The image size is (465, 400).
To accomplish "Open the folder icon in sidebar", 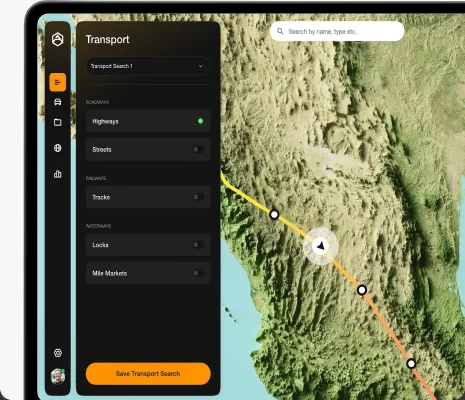I will click(58, 122).
